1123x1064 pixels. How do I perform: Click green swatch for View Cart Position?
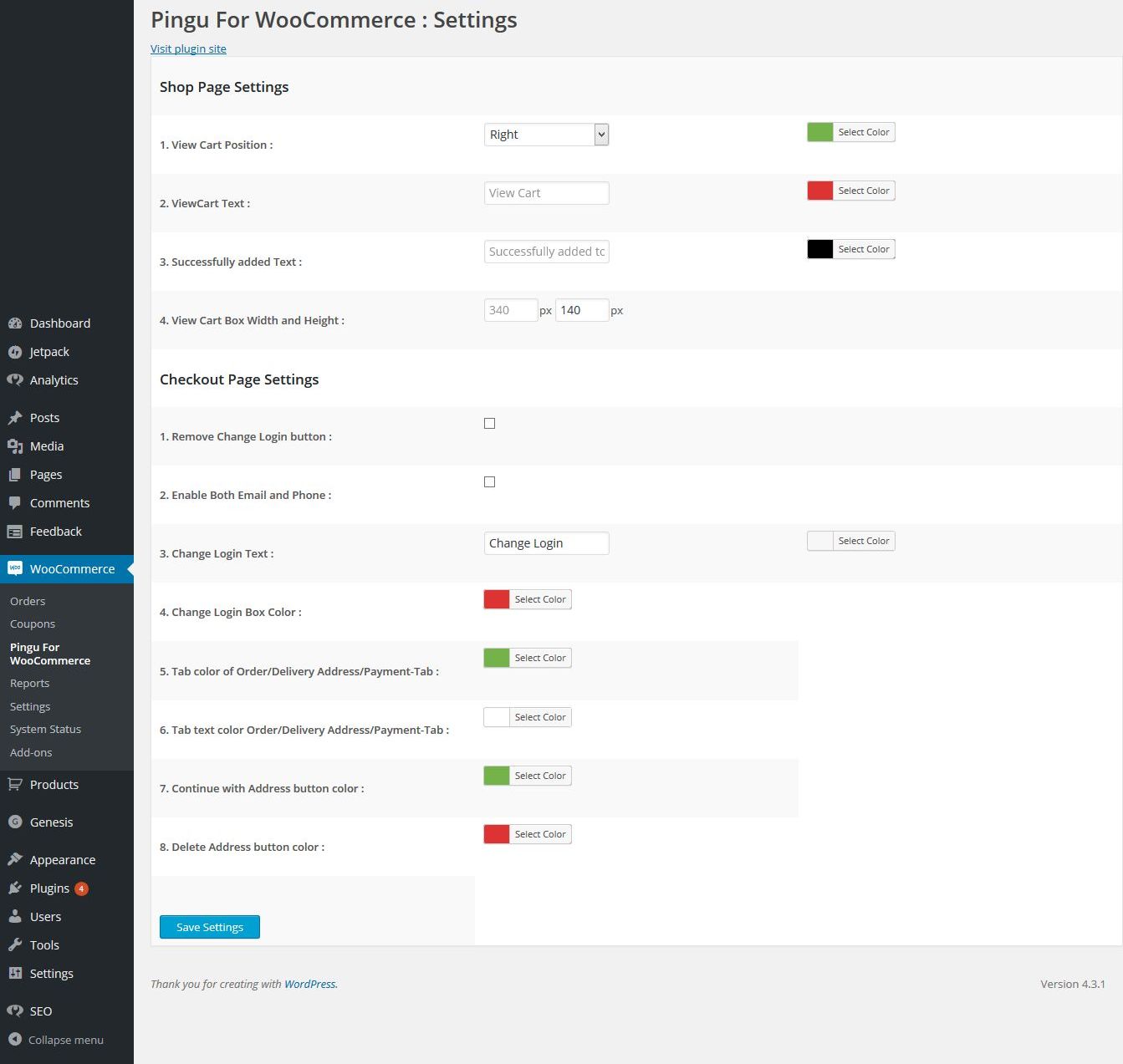point(820,132)
